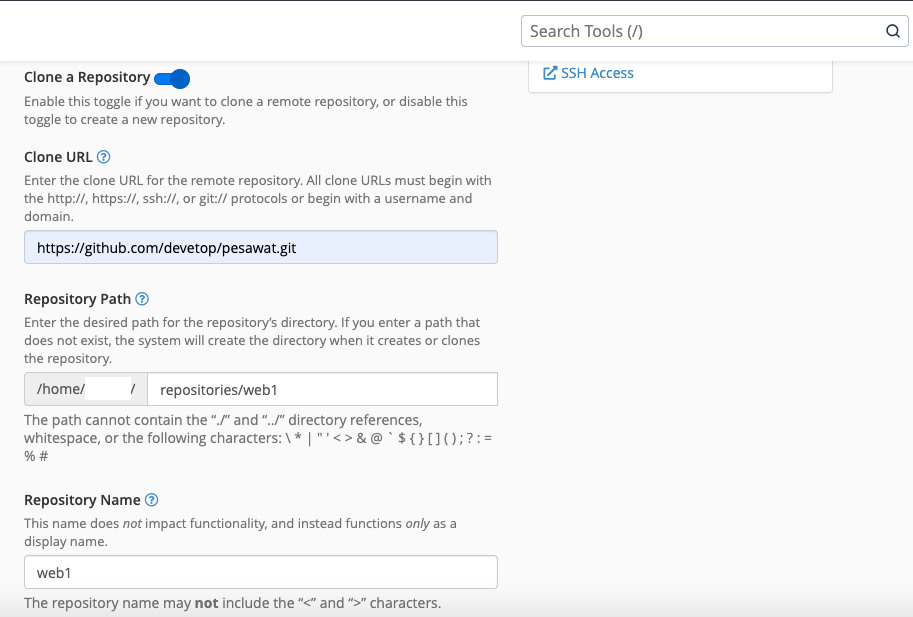Click the Clone URL text field
The height and width of the screenshot is (617, 913).
(260, 248)
